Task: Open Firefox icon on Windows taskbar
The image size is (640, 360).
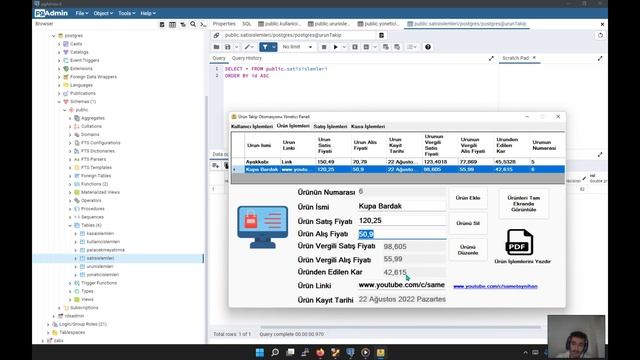Action: tap(320, 353)
